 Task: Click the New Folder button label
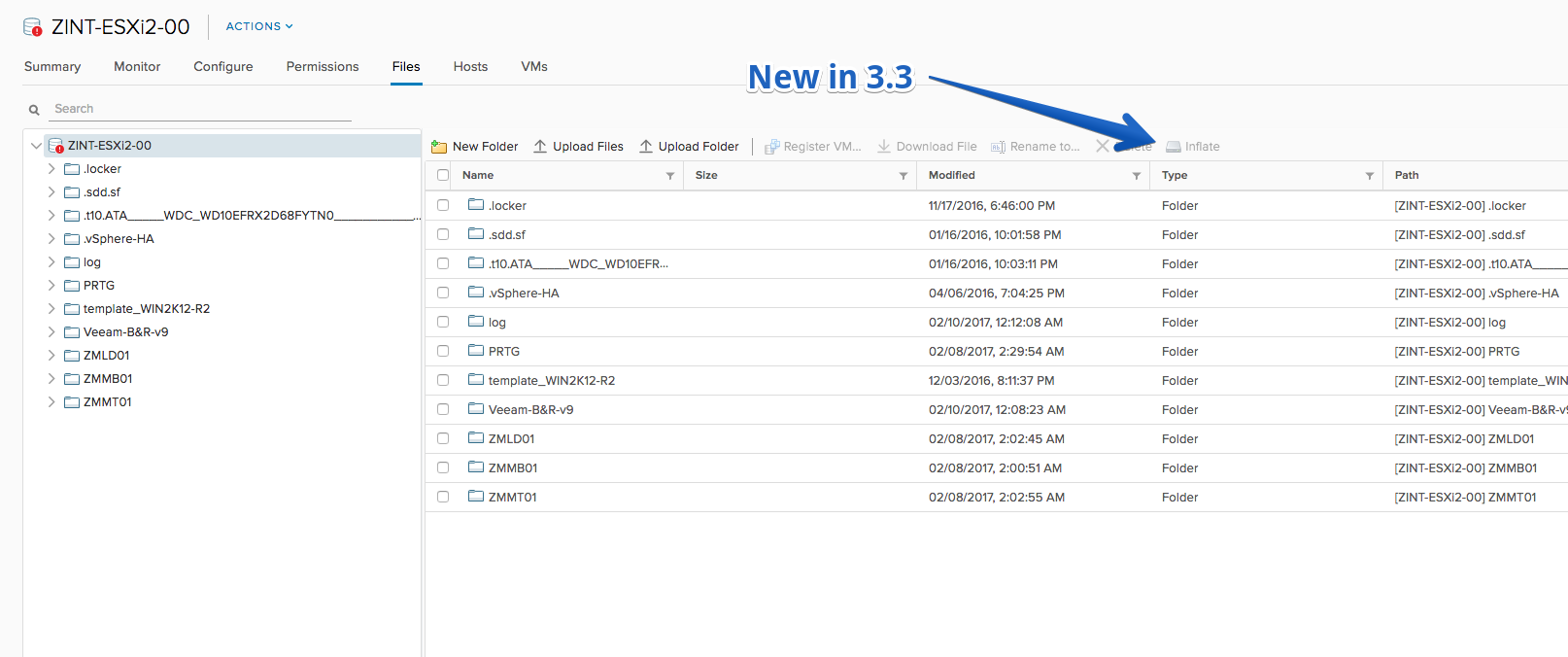(486, 147)
